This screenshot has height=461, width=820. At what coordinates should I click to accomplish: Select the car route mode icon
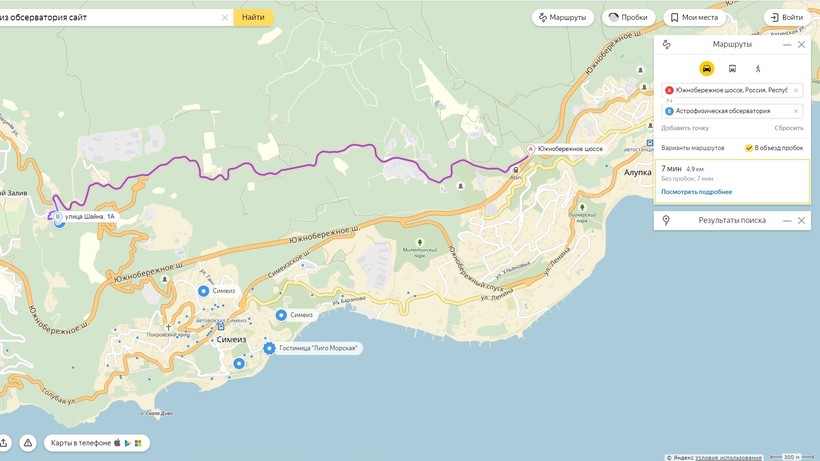point(707,68)
